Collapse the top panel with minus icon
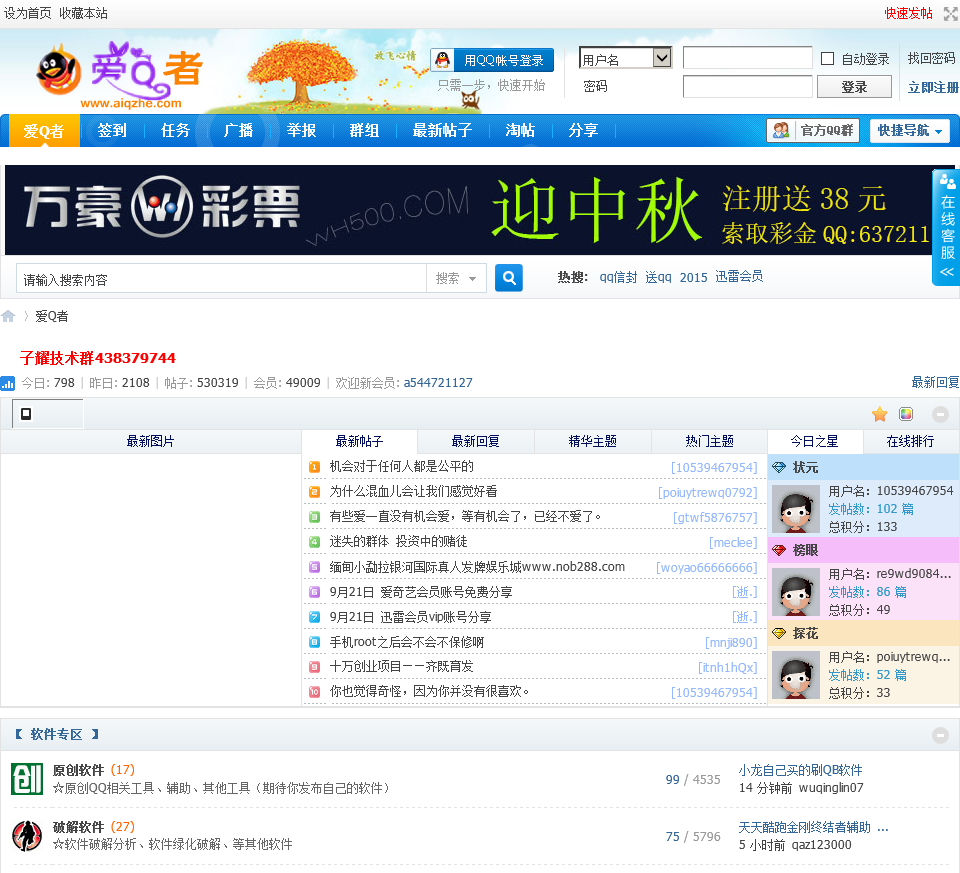The width and height of the screenshot is (960, 873). (x=940, y=414)
